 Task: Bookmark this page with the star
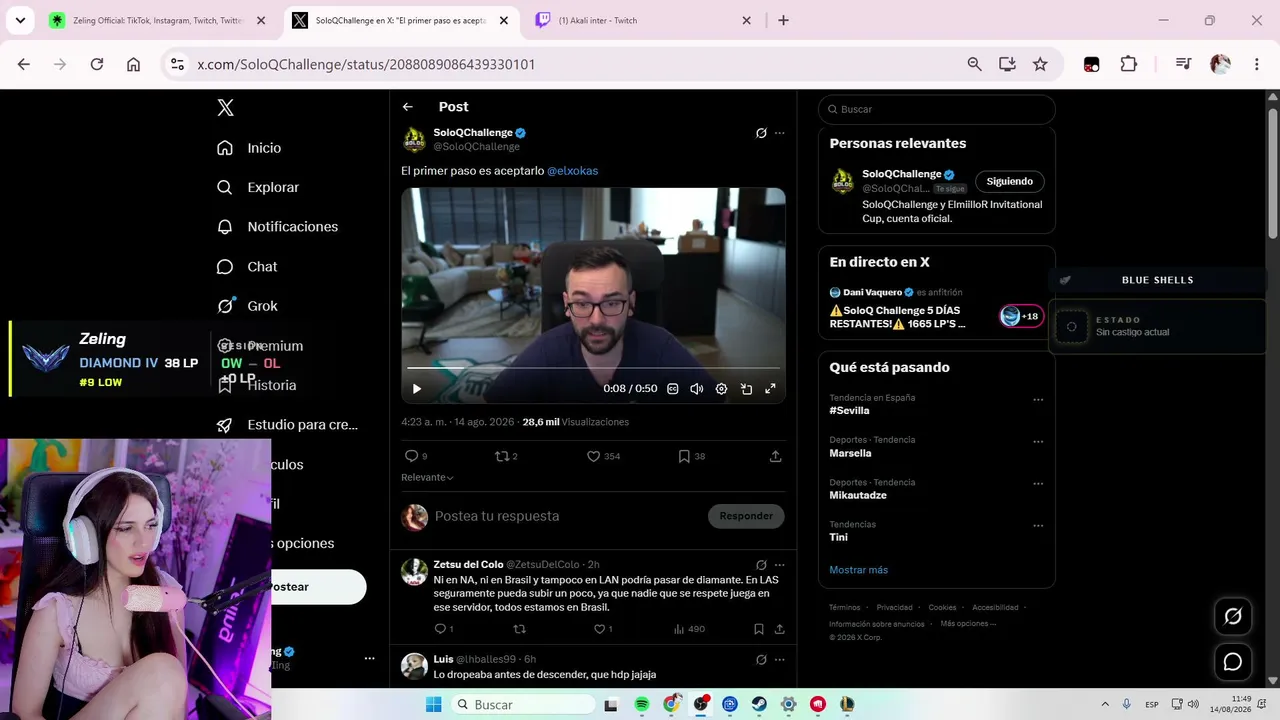1040,64
